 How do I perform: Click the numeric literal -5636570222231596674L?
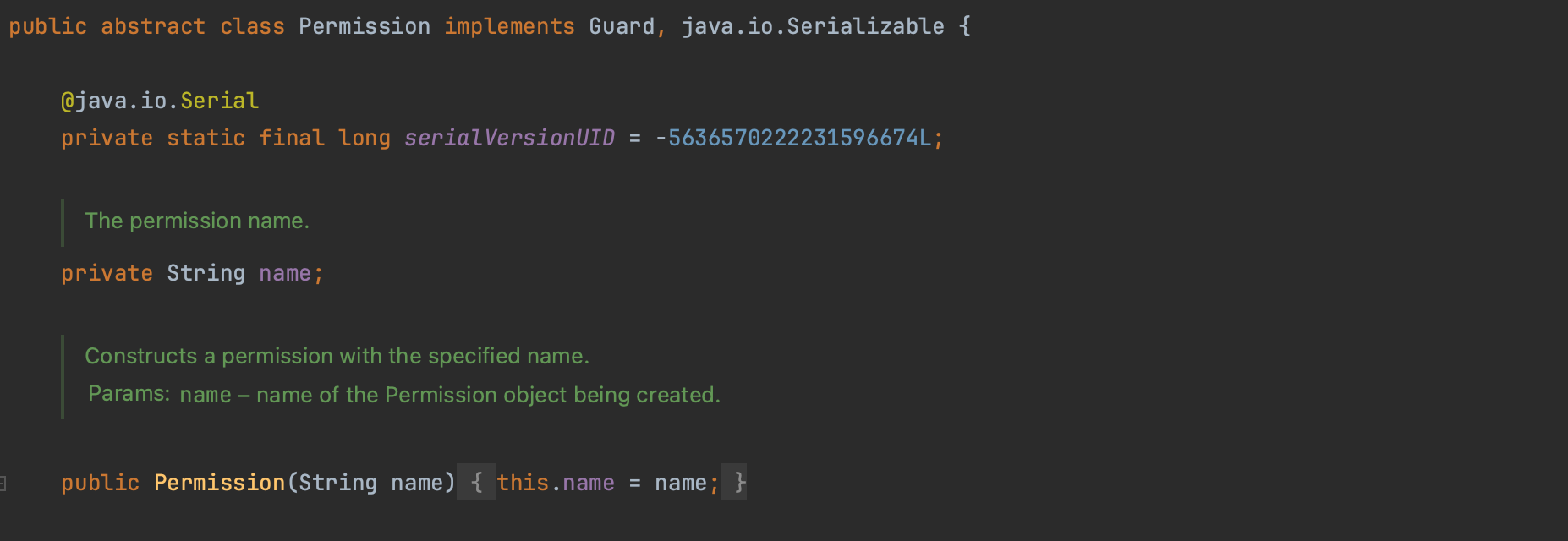click(798, 138)
